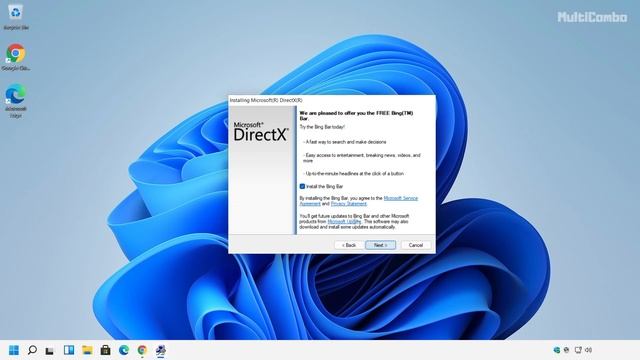This screenshot has height=360, width=640.
Task: Open taskbar Search magnifier
Action: coord(32,350)
